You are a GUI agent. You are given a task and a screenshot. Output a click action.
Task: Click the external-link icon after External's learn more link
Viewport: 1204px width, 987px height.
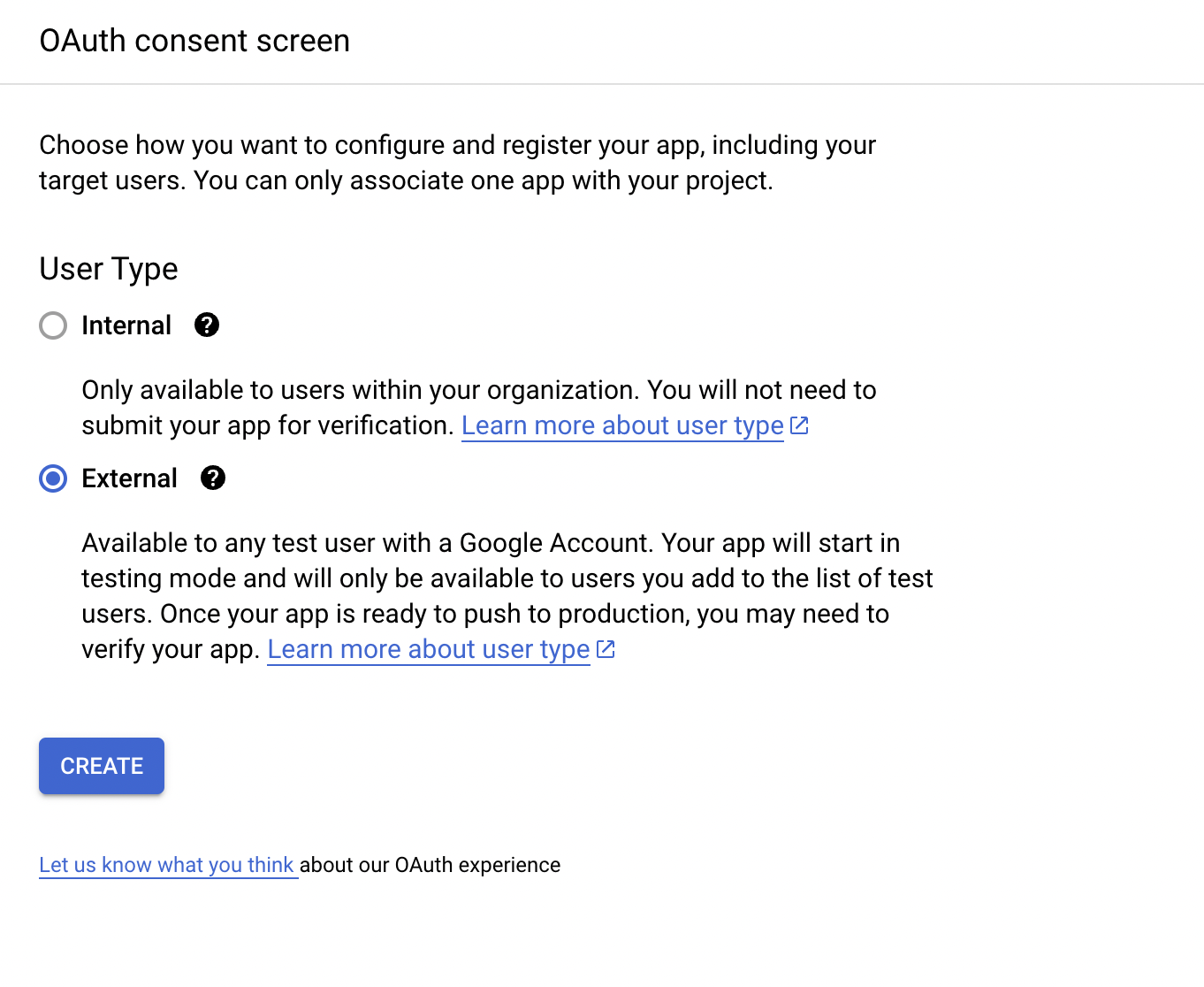click(606, 648)
